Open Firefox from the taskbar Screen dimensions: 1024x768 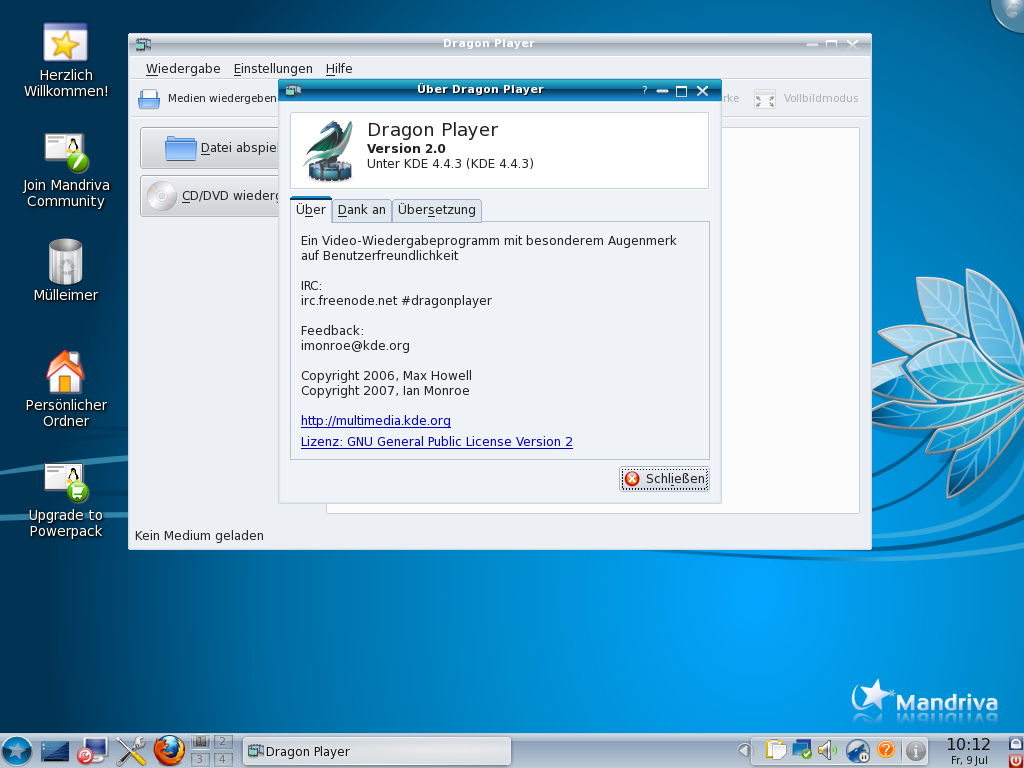pyautogui.click(x=169, y=750)
